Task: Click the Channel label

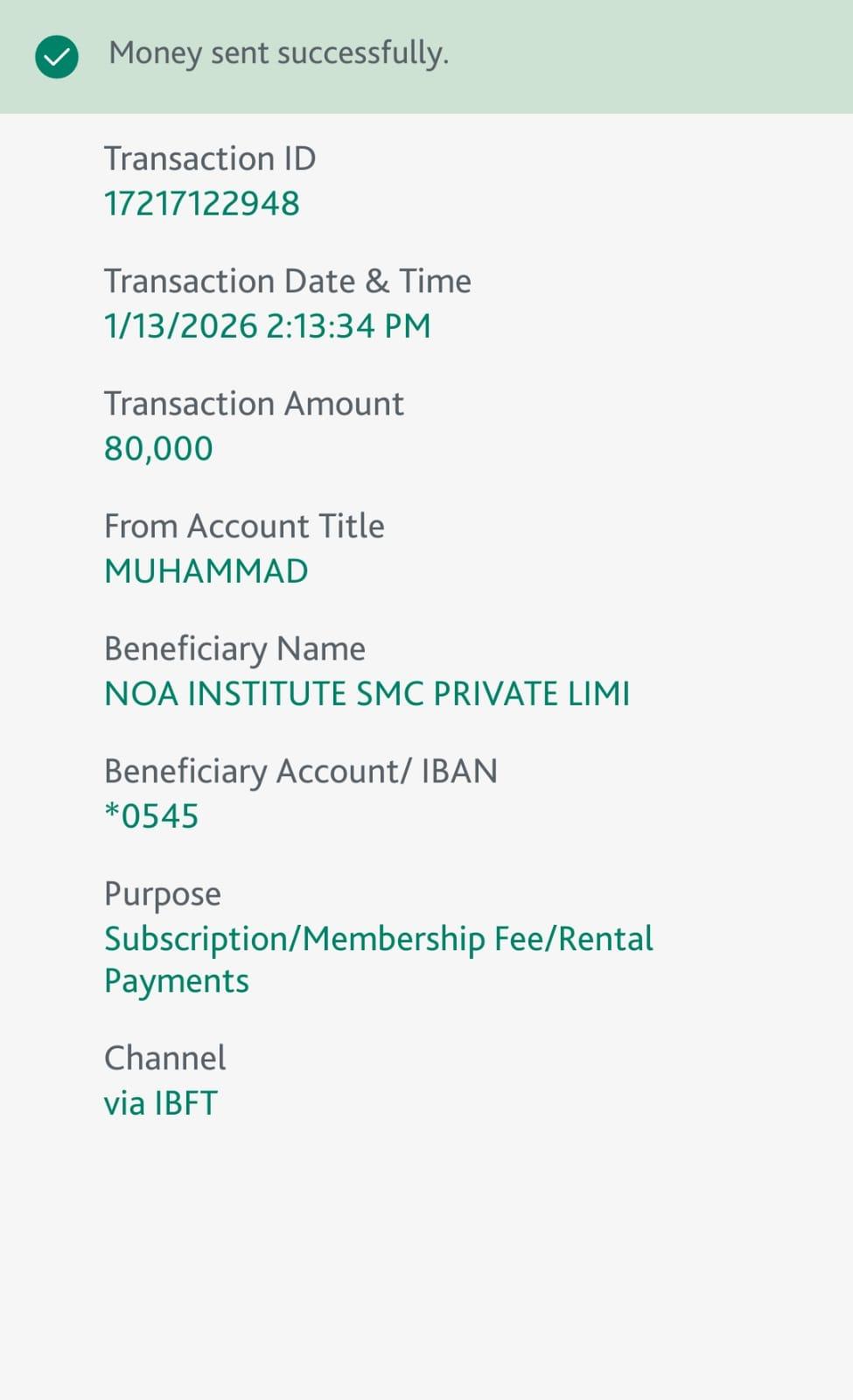Action: coord(164,1058)
